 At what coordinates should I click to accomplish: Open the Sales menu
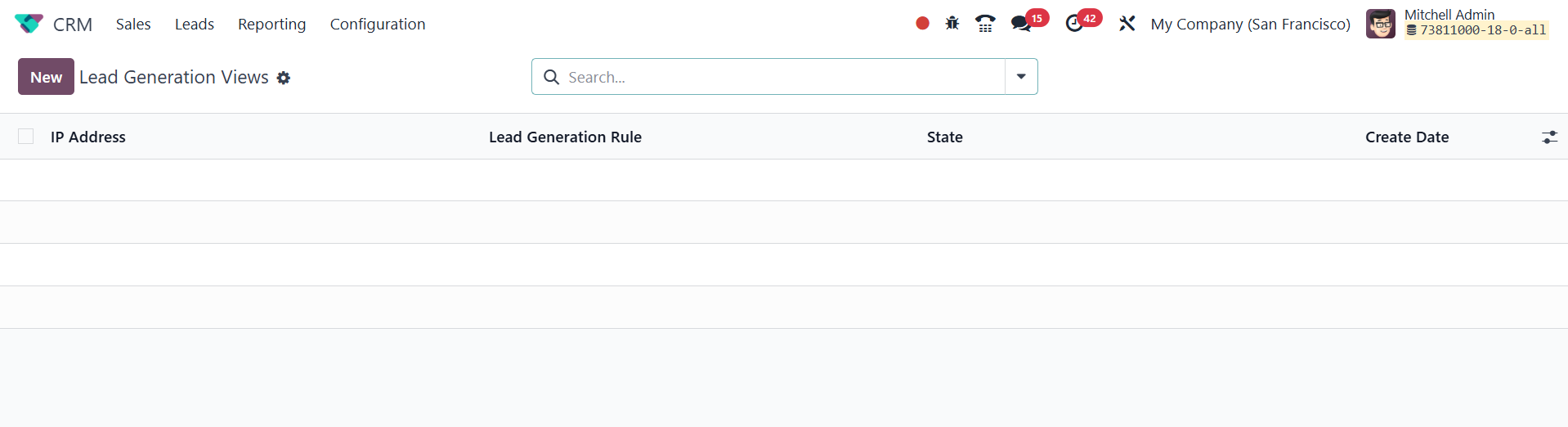pyautogui.click(x=133, y=24)
